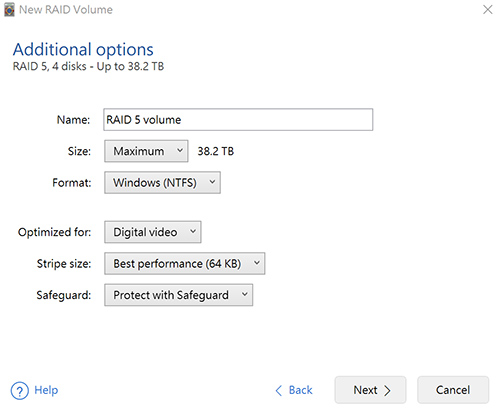Open the Help link

(x=46, y=390)
